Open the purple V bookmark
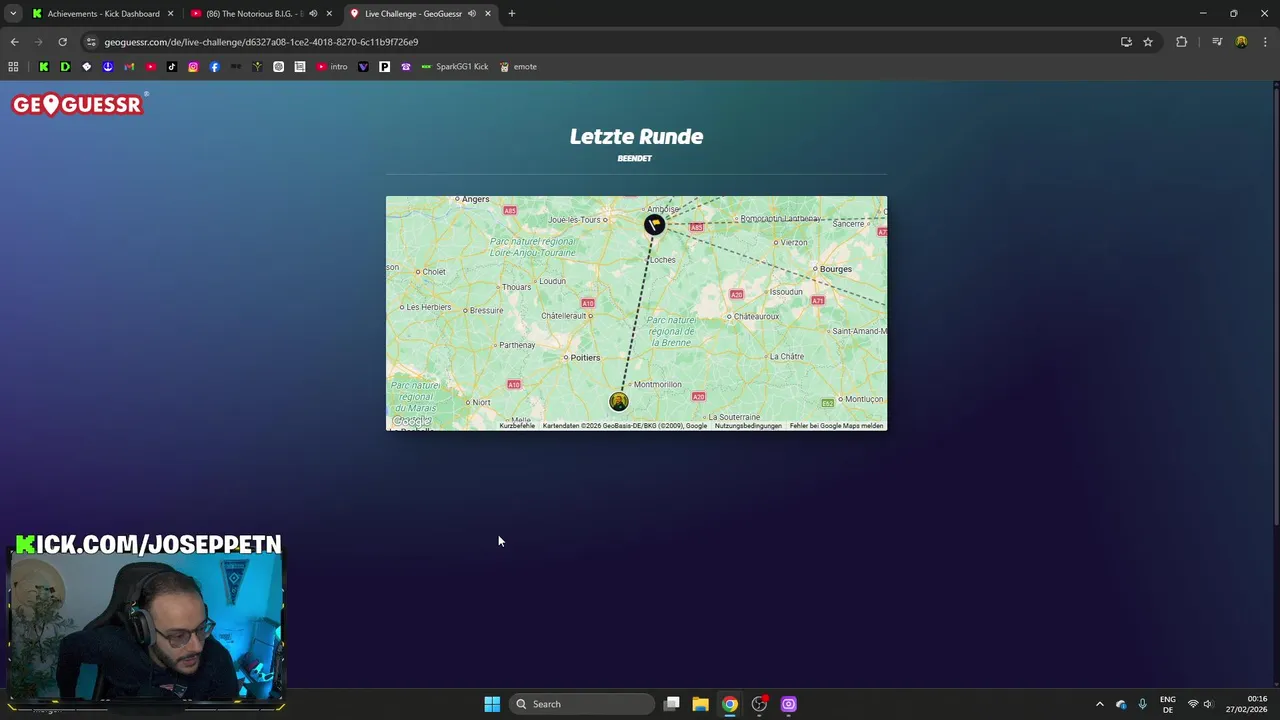1280x720 pixels. pyautogui.click(x=363, y=67)
